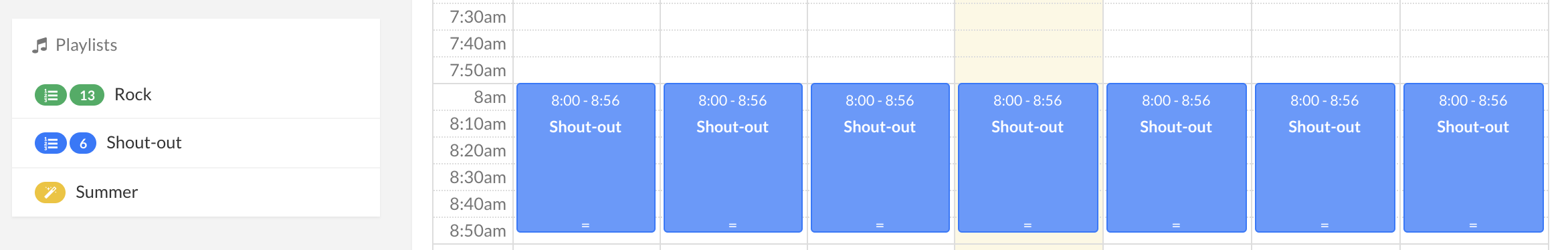1568x250 pixels.
Task: Click the Playlists panel heading
Action: point(86,45)
